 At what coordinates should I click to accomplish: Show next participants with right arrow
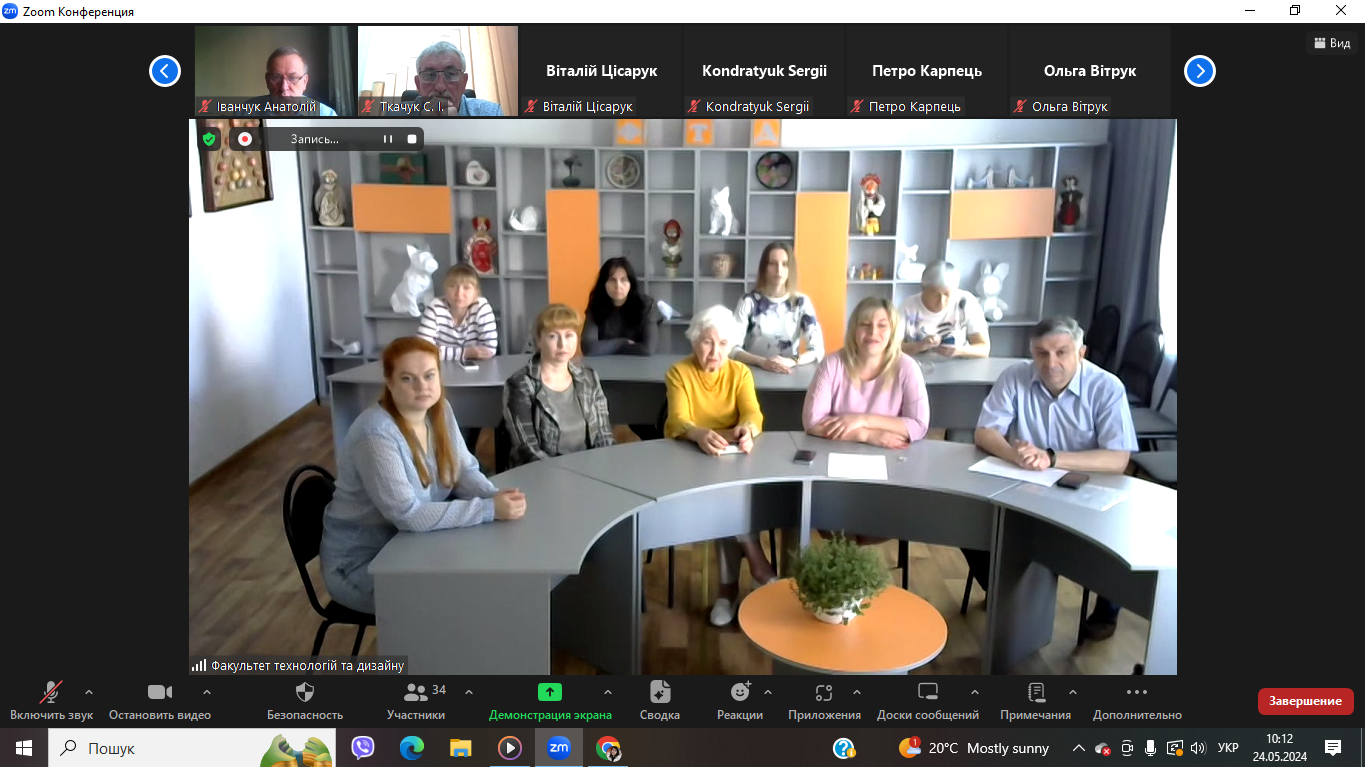1200,71
